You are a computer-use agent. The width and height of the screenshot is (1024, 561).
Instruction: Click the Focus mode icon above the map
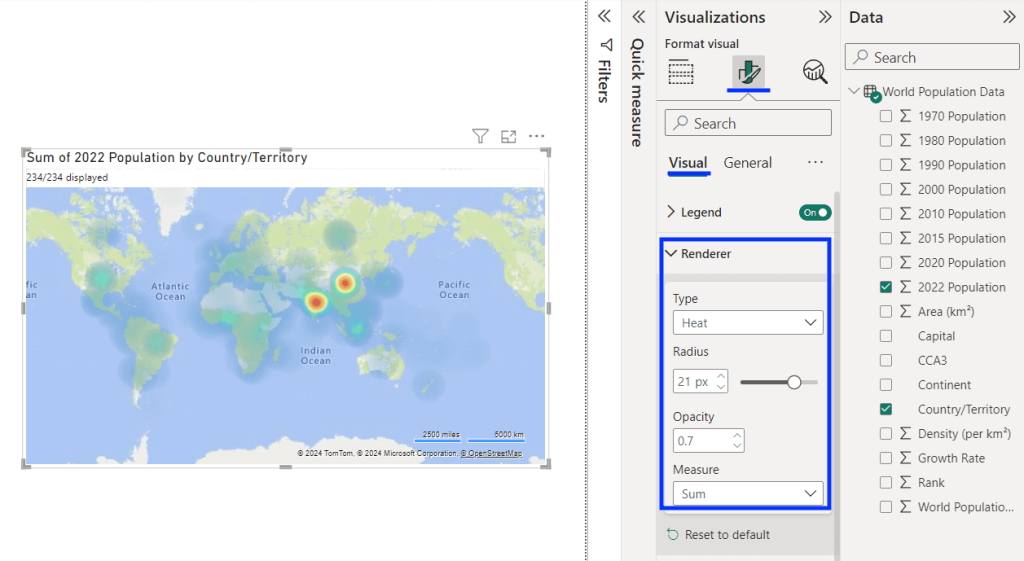coord(509,136)
